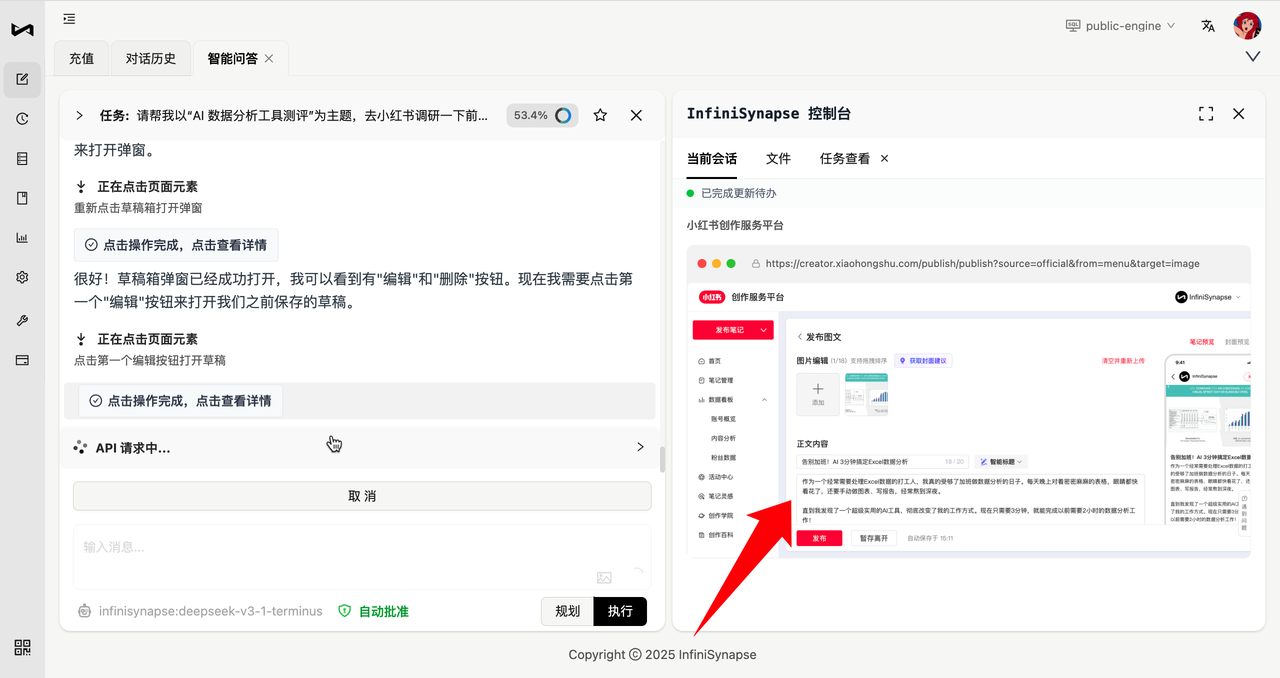The width and height of the screenshot is (1280, 678).
Task: Close the InfiniSynapse console panel
Action: (1239, 114)
